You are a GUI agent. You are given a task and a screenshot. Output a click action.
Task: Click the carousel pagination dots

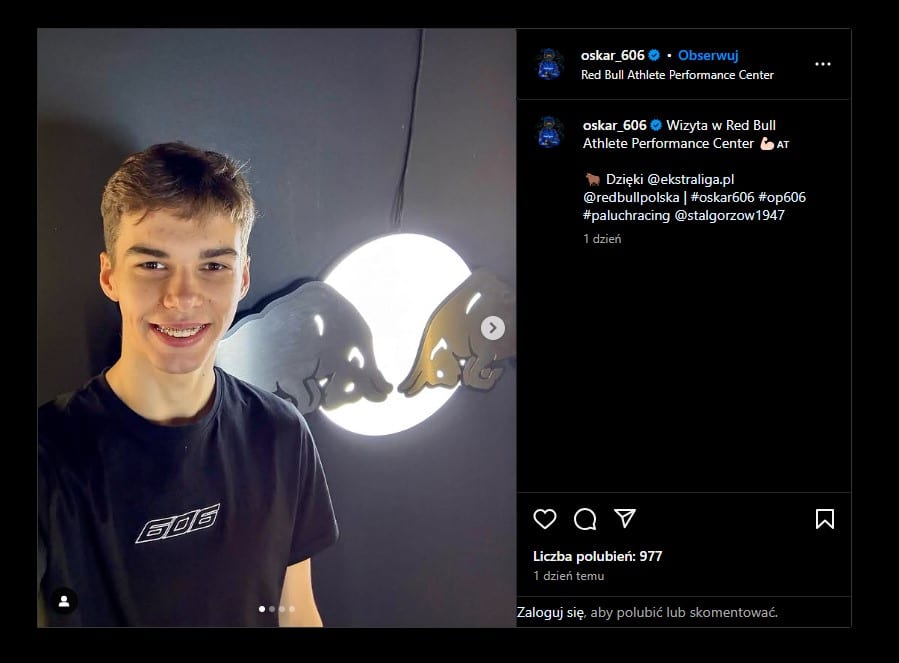tap(277, 608)
